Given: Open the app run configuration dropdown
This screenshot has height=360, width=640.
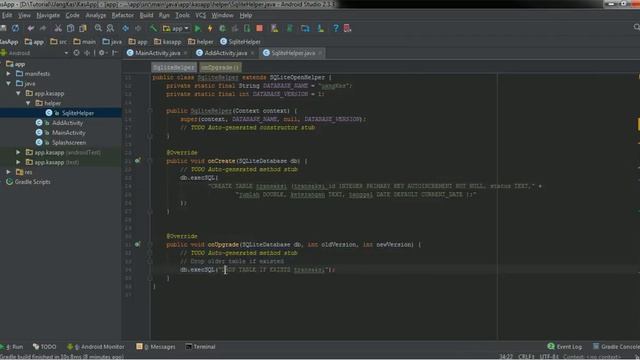Looking at the screenshot, I should point(176,28).
